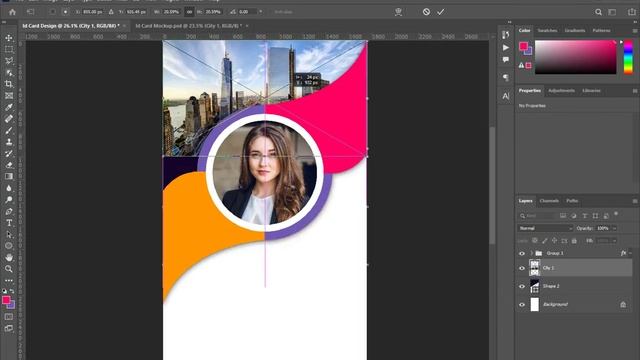This screenshot has height=360, width=640.
Task: Switch to the Id Card Mockup document tab
Action: click(x=188, y=26)
